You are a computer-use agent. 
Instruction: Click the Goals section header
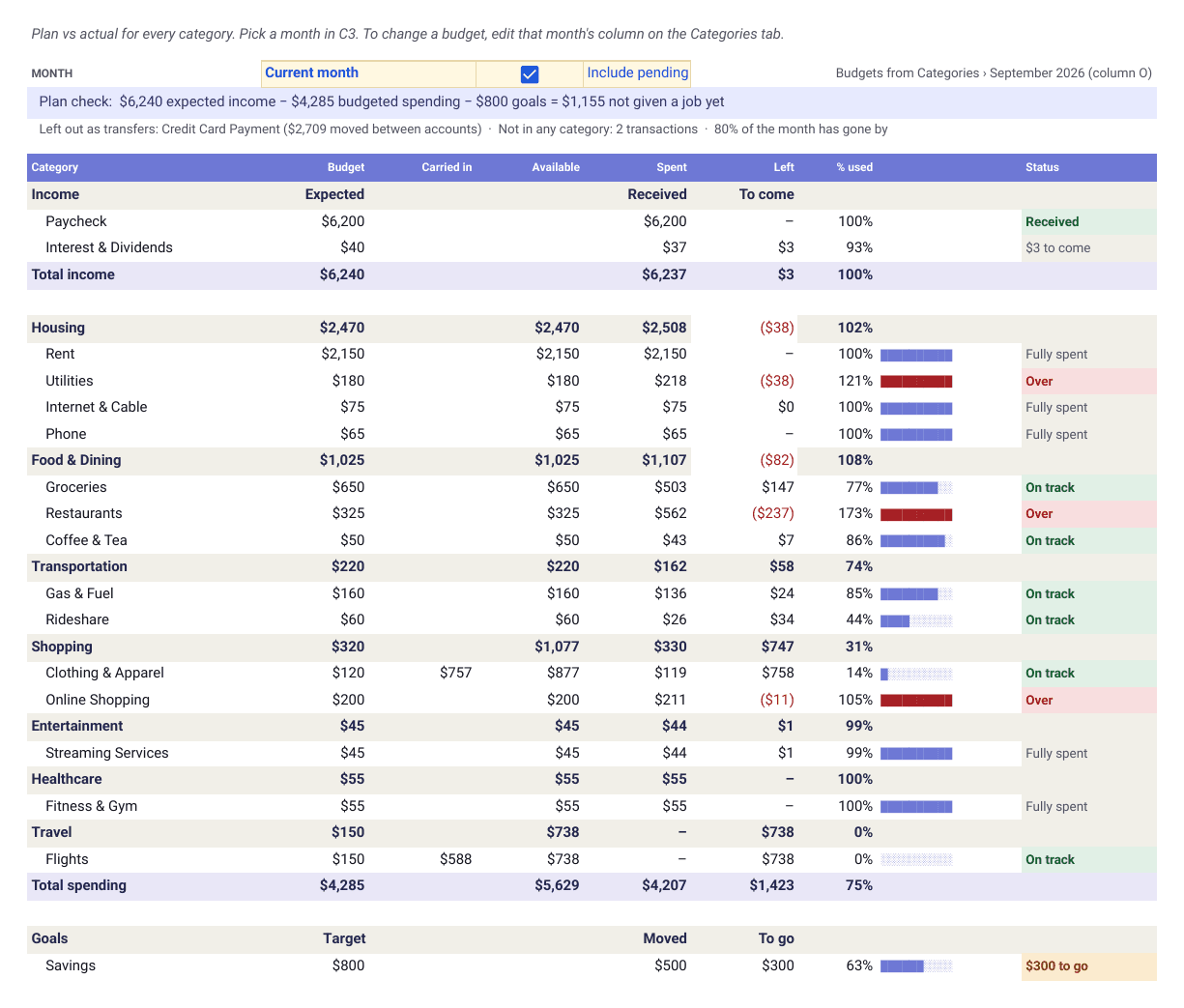tap(49, 938)
